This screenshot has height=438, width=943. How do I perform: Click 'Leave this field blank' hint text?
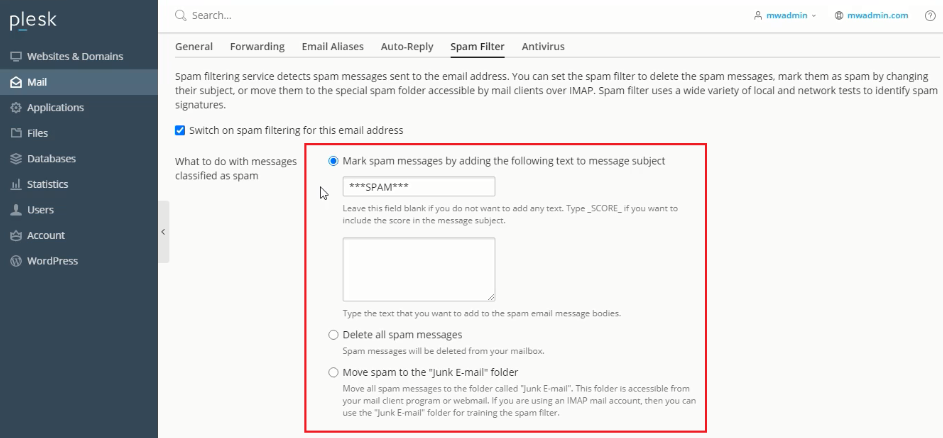[510, 214]
